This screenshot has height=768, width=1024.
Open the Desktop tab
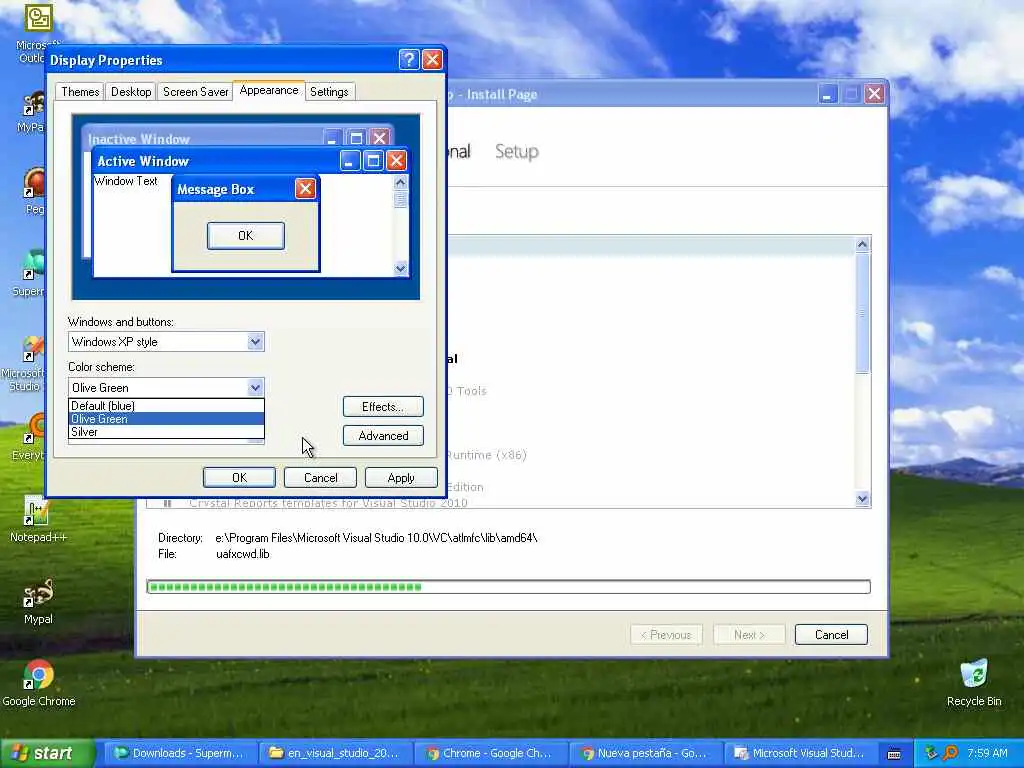131,91
